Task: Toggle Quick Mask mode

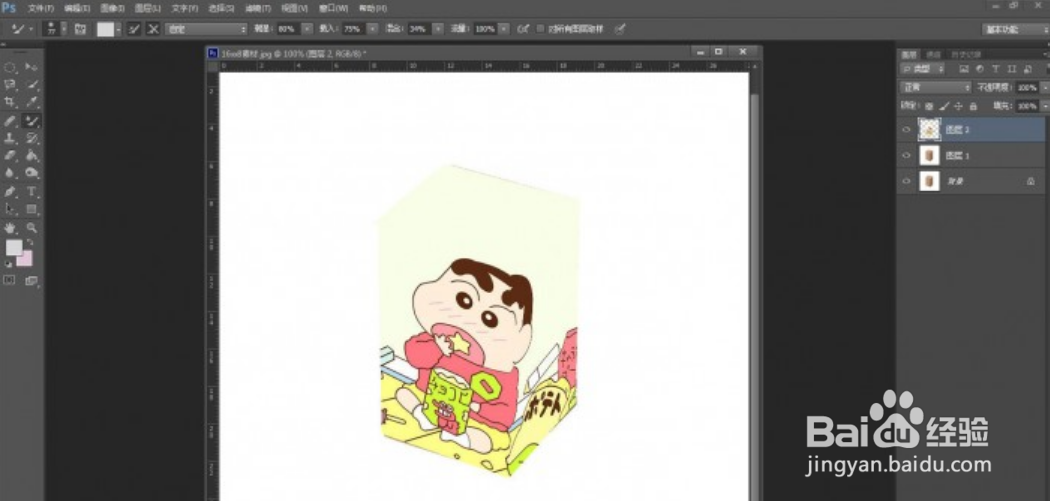Action: [x=9, y=281]
